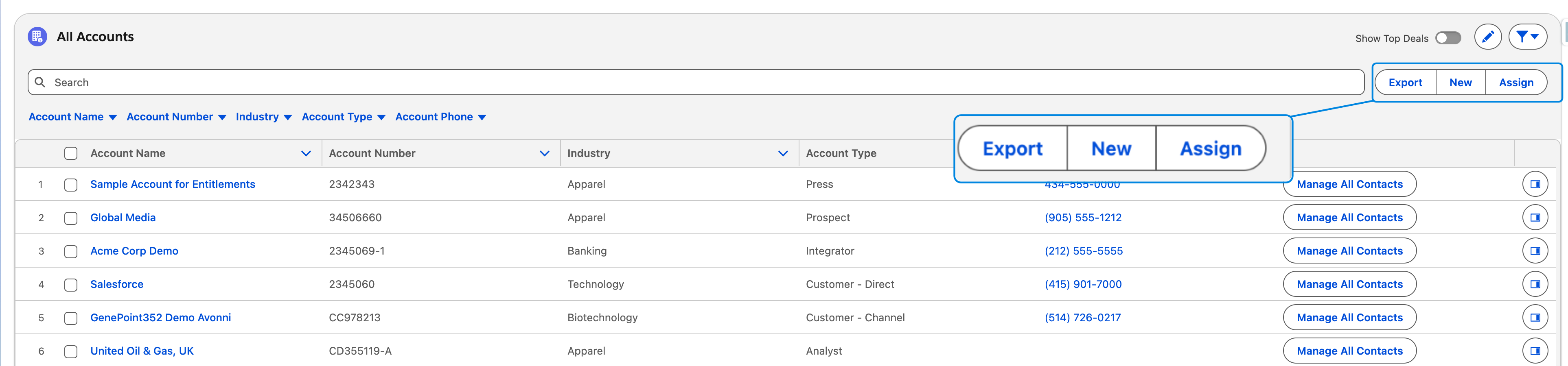Open the side panel icon for Global Media row
This screenshot has width=1568, height=366.
point(1535,218)
